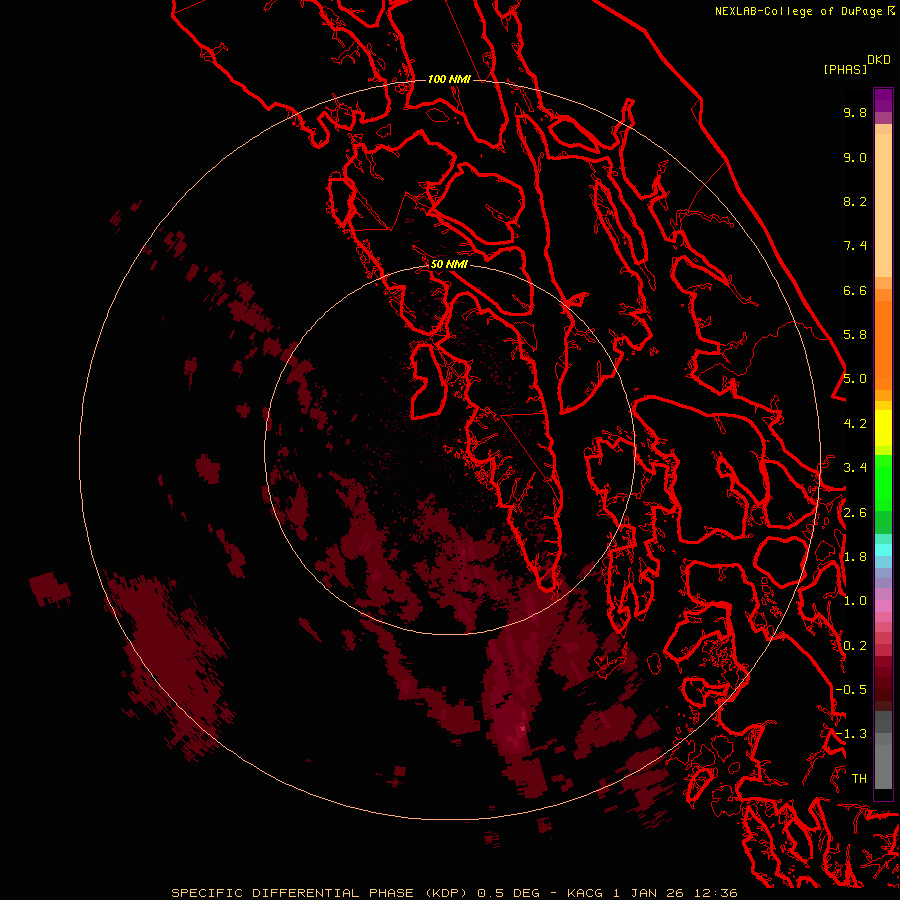
Task: Click the 9.8 value on the color scale
Action: pos(855,112)
